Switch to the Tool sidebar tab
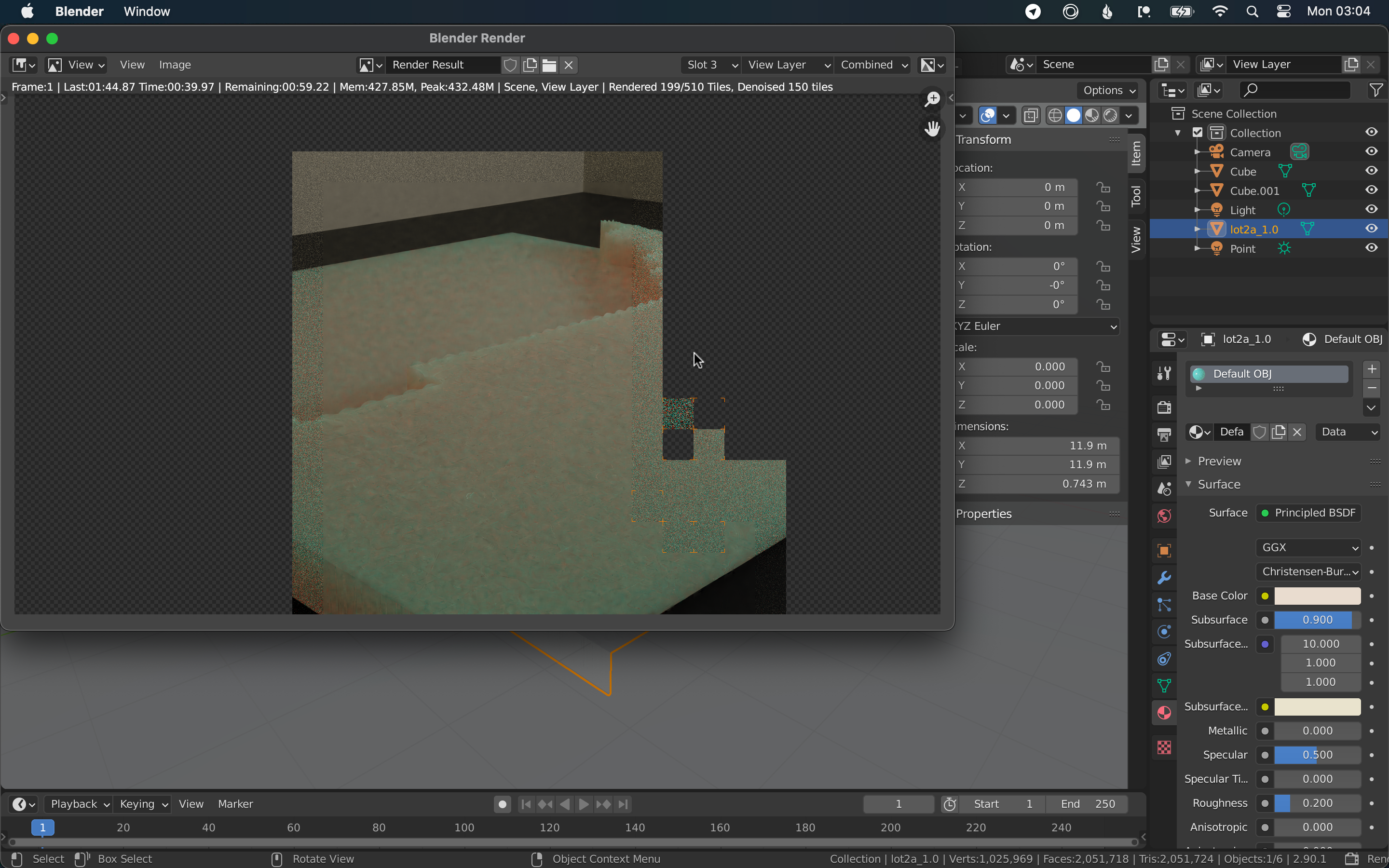This screenshot has height=868, width=1389. pyautogui.click(x=1136, y=196)
